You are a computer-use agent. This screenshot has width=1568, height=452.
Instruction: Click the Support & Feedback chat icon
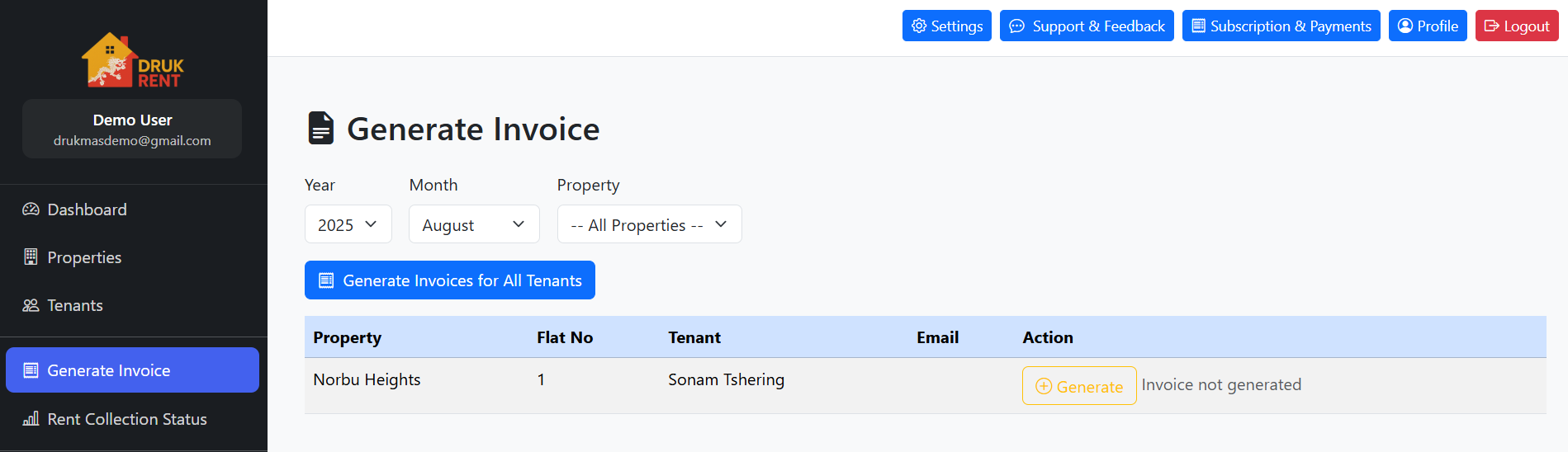(1017, 26)
